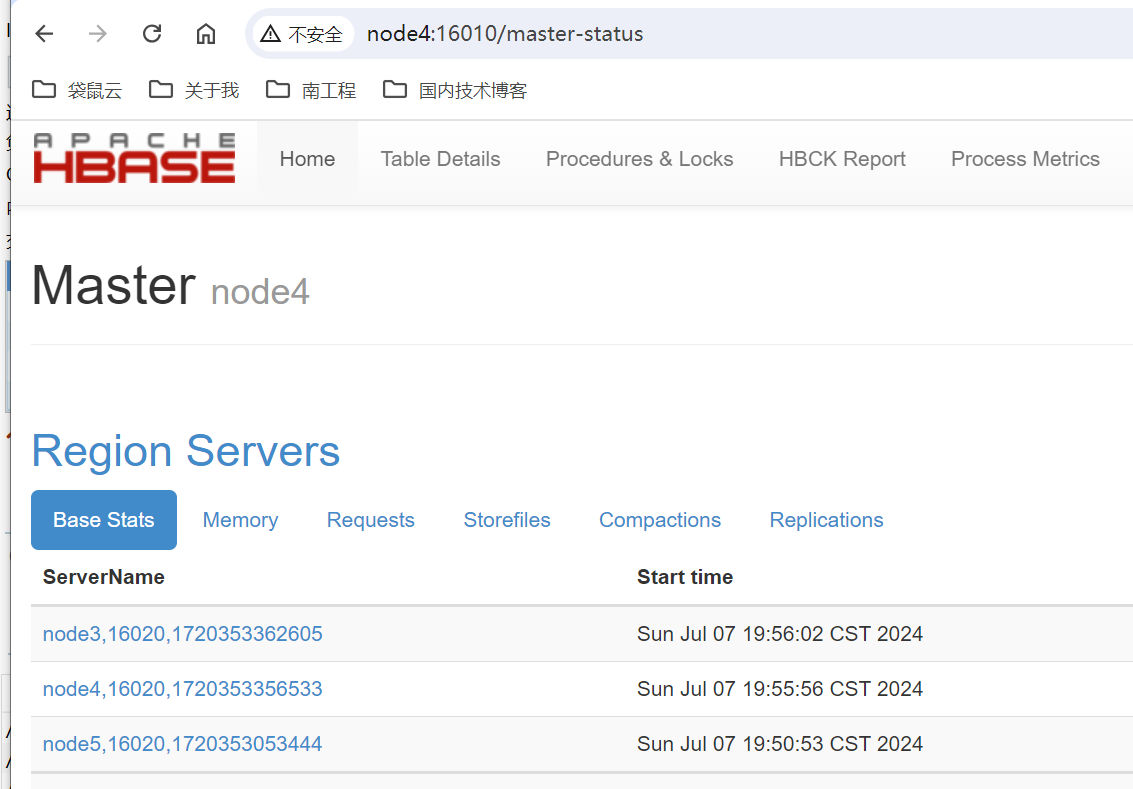Reload the page with the refresh icon

click(x=152, y=34)
